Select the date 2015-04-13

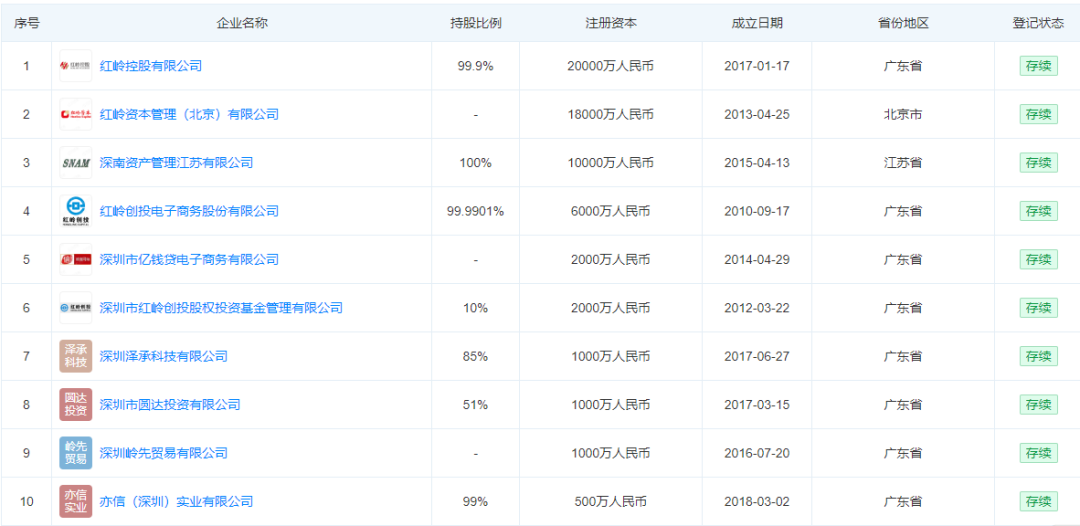pos(757,163)
